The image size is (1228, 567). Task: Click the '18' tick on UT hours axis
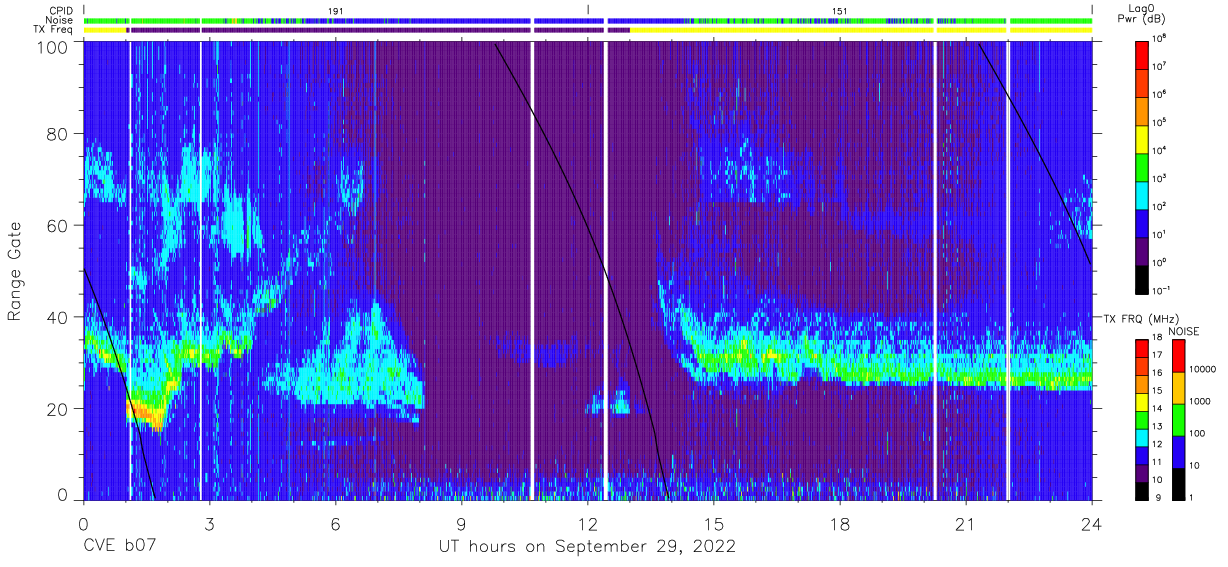pyautogui.click(x=840, y=525)
